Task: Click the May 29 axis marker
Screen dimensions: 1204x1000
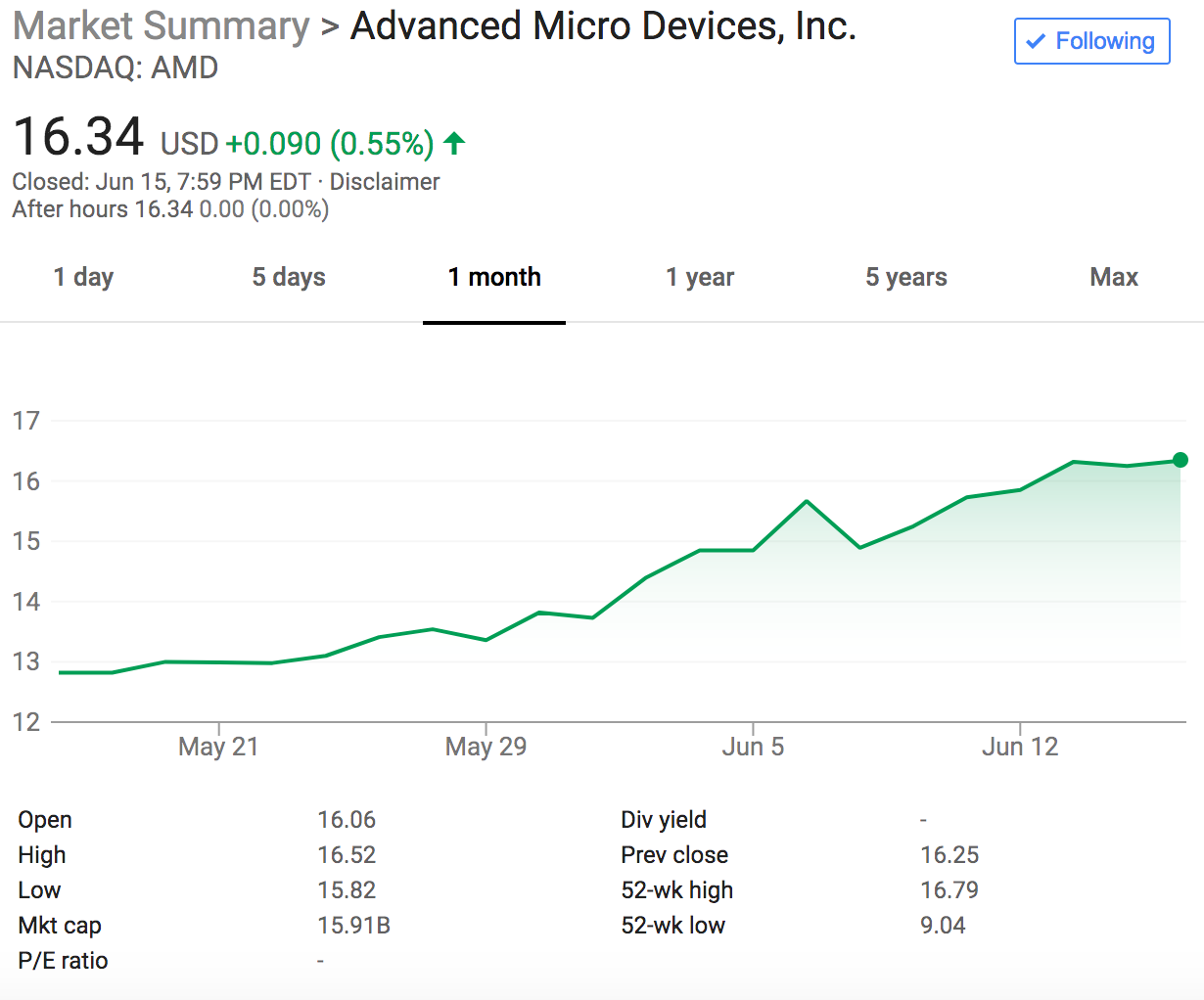Action: pos(486,747)
